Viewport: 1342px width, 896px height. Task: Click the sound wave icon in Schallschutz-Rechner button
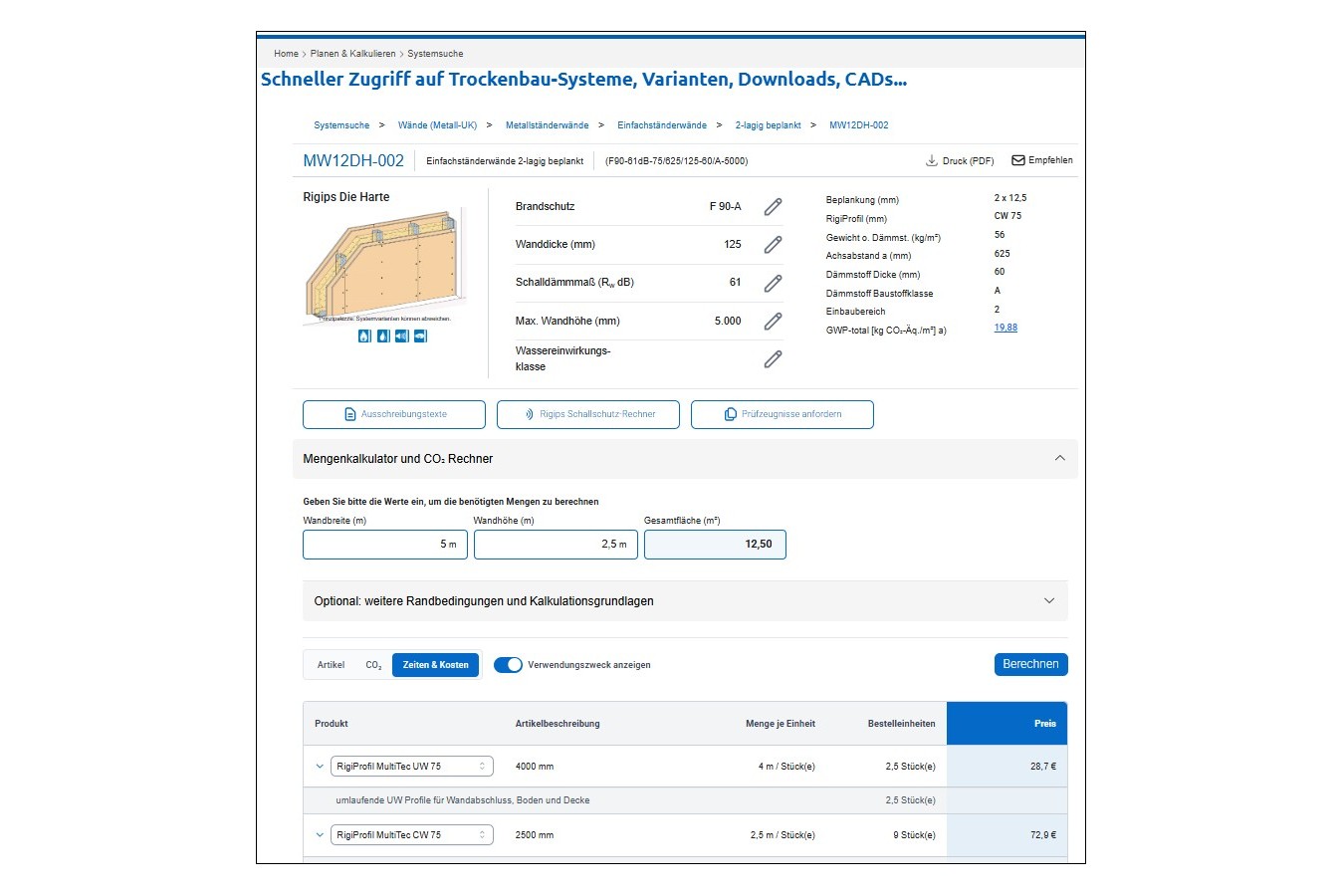point(530,414)
